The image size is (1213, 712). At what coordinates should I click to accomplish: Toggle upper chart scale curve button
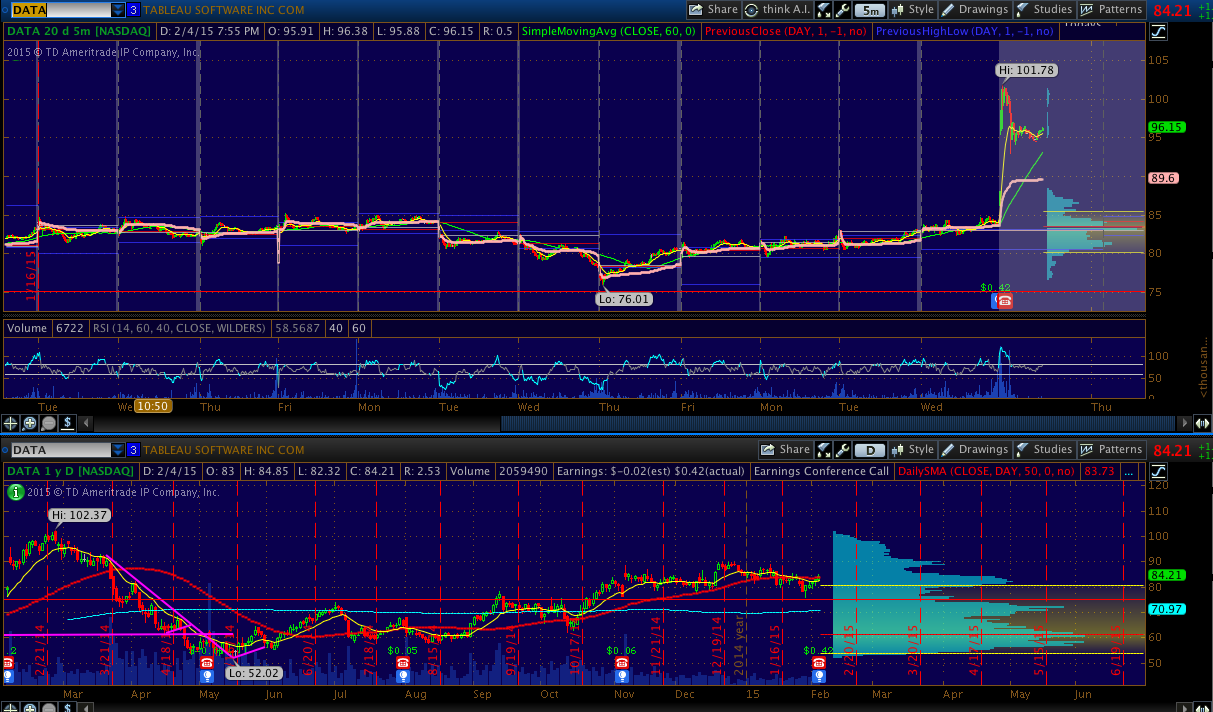[1159, 31]
